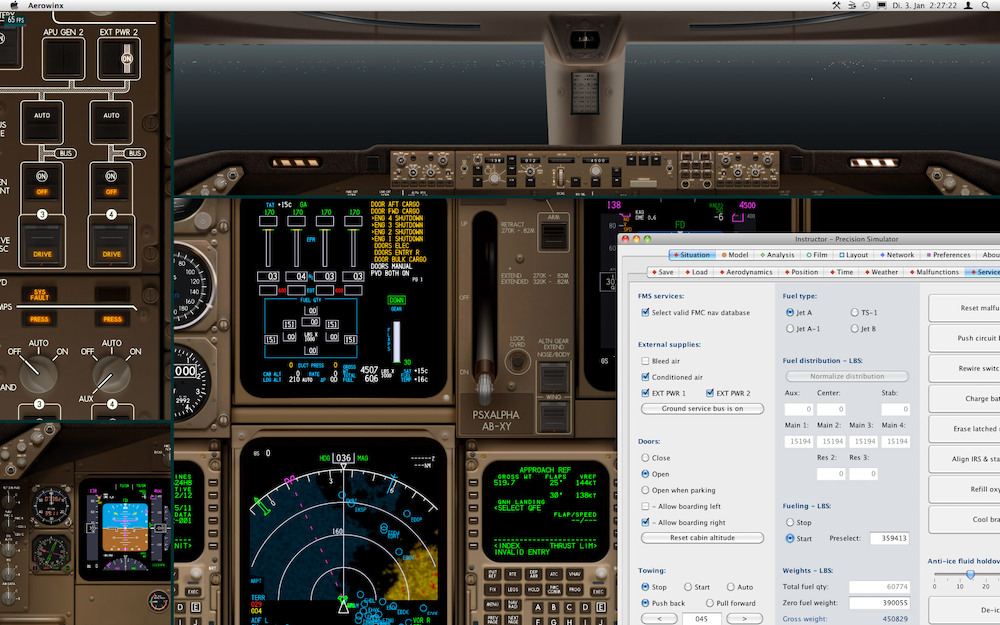Image resolution: width=1000 pixels, height=625 pixels.
Task: Open the Network tab
Action: click(897, 254)
